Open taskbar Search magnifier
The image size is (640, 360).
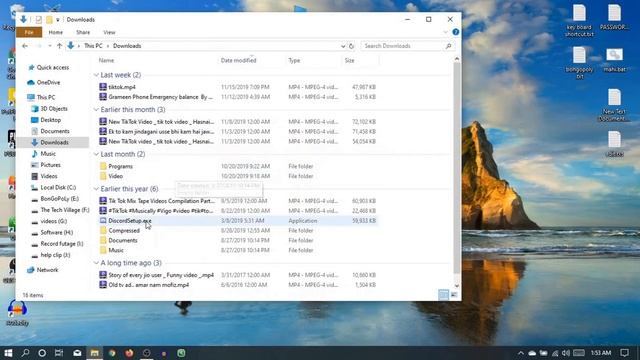25,353
